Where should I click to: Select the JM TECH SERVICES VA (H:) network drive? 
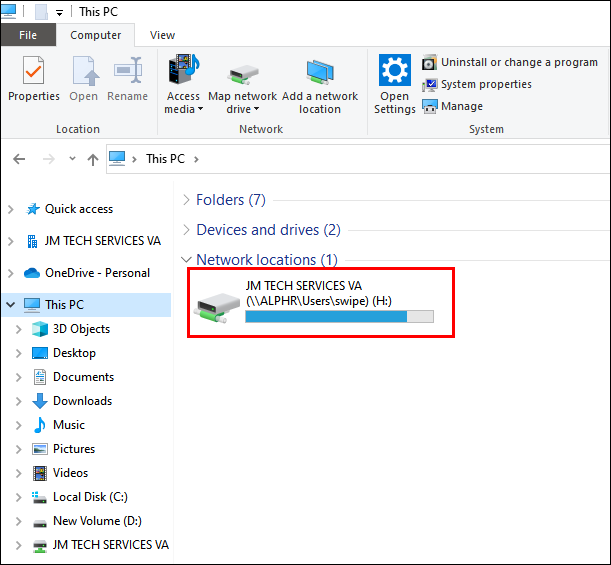click(321, 302)
